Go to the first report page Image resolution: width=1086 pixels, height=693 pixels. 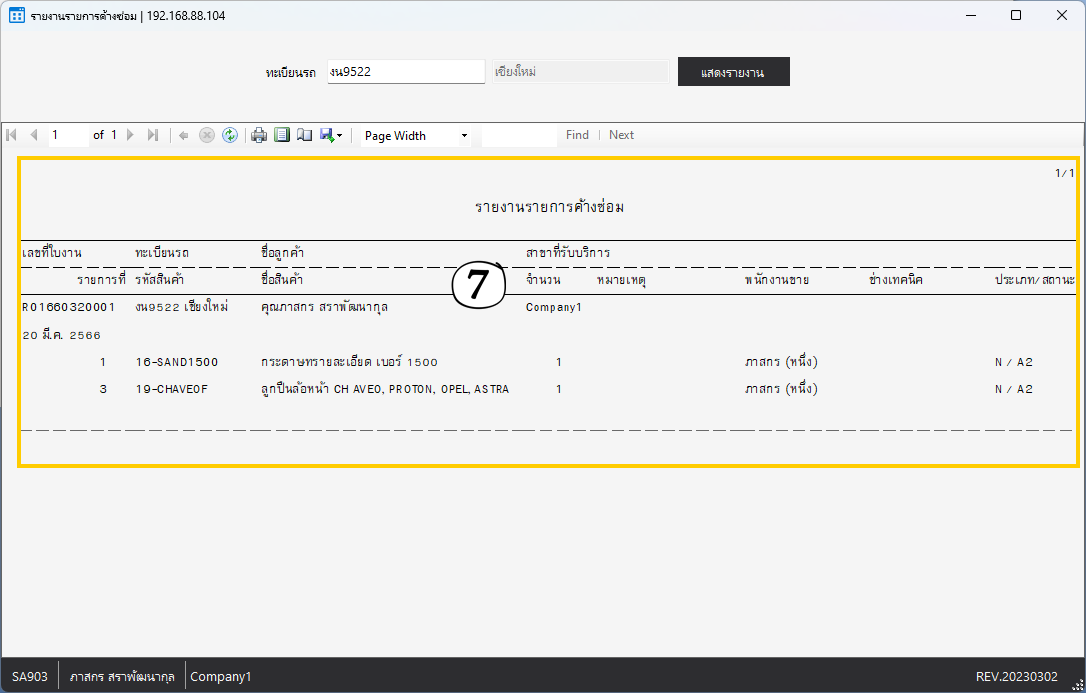click(12, 135)
